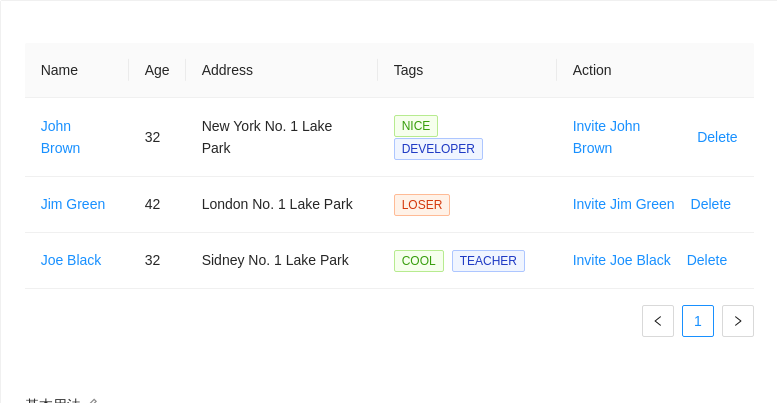Go to next page arrow
Screen dimensions: 777x403
click(x=738, y=321)
